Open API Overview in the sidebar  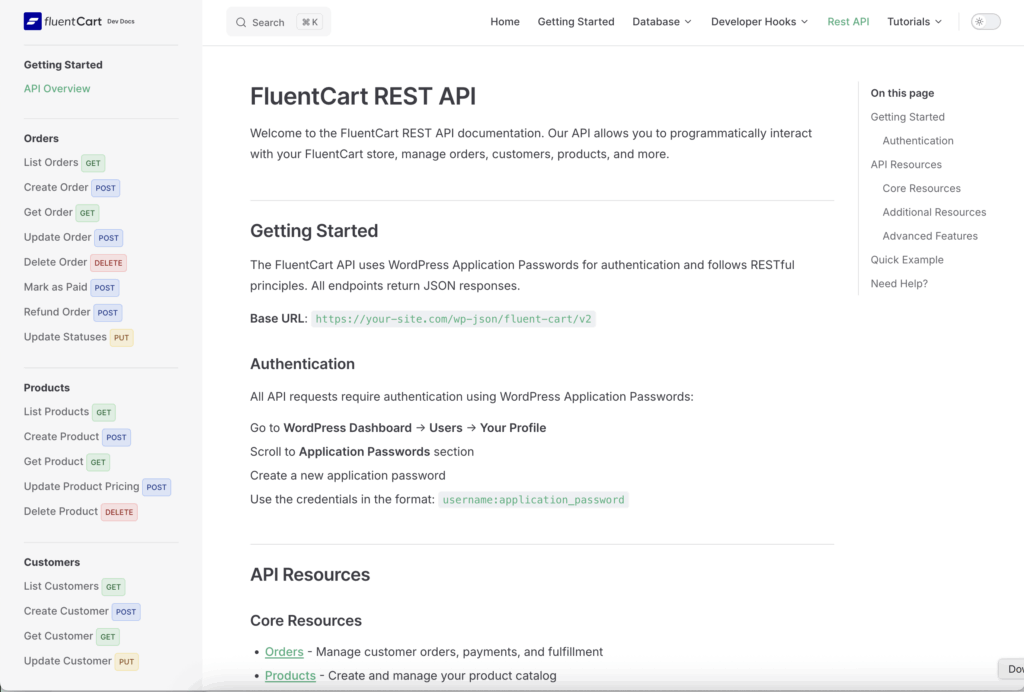(x=57, y=89)
